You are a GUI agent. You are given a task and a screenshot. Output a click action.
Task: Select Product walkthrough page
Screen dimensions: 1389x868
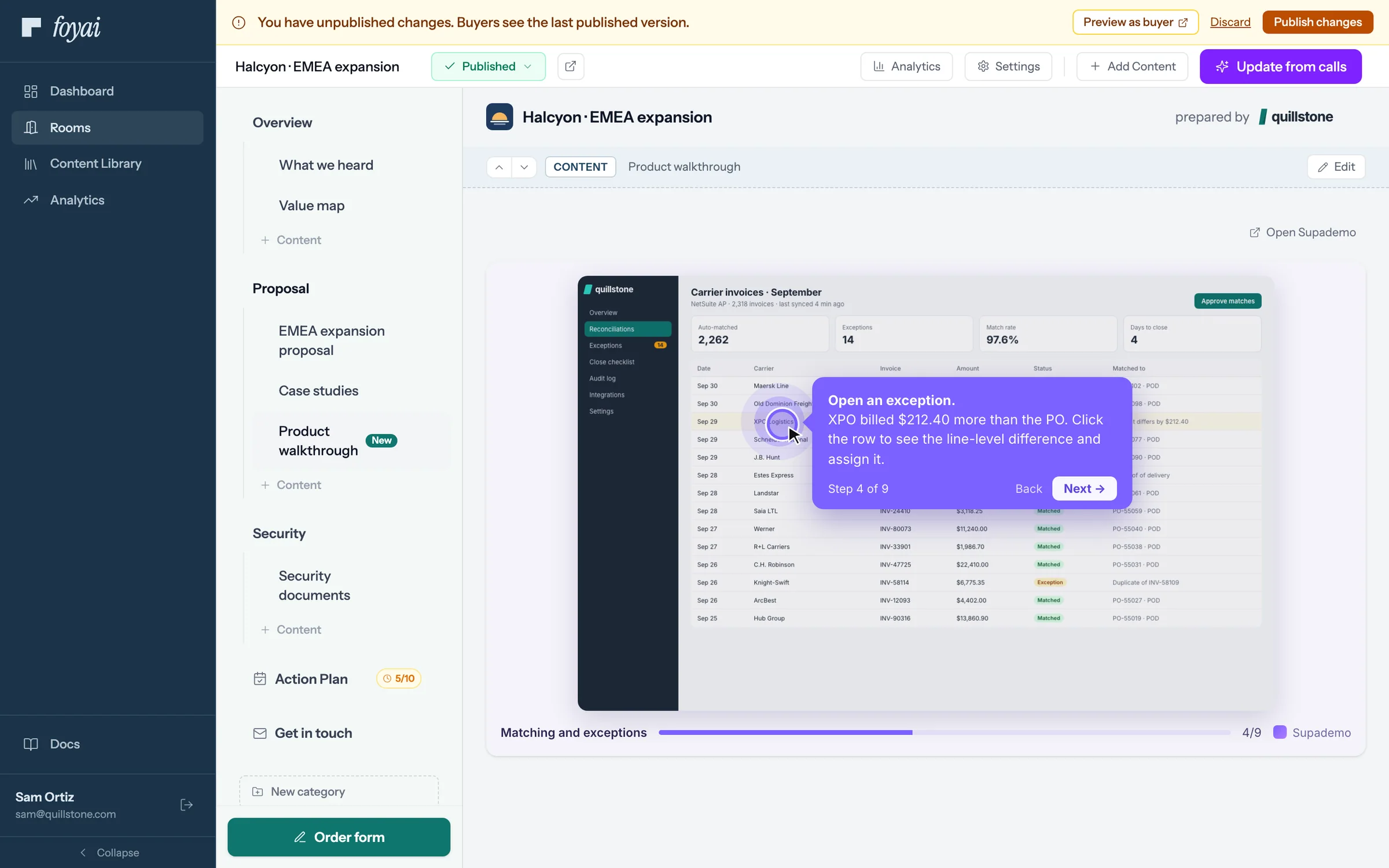352,441
